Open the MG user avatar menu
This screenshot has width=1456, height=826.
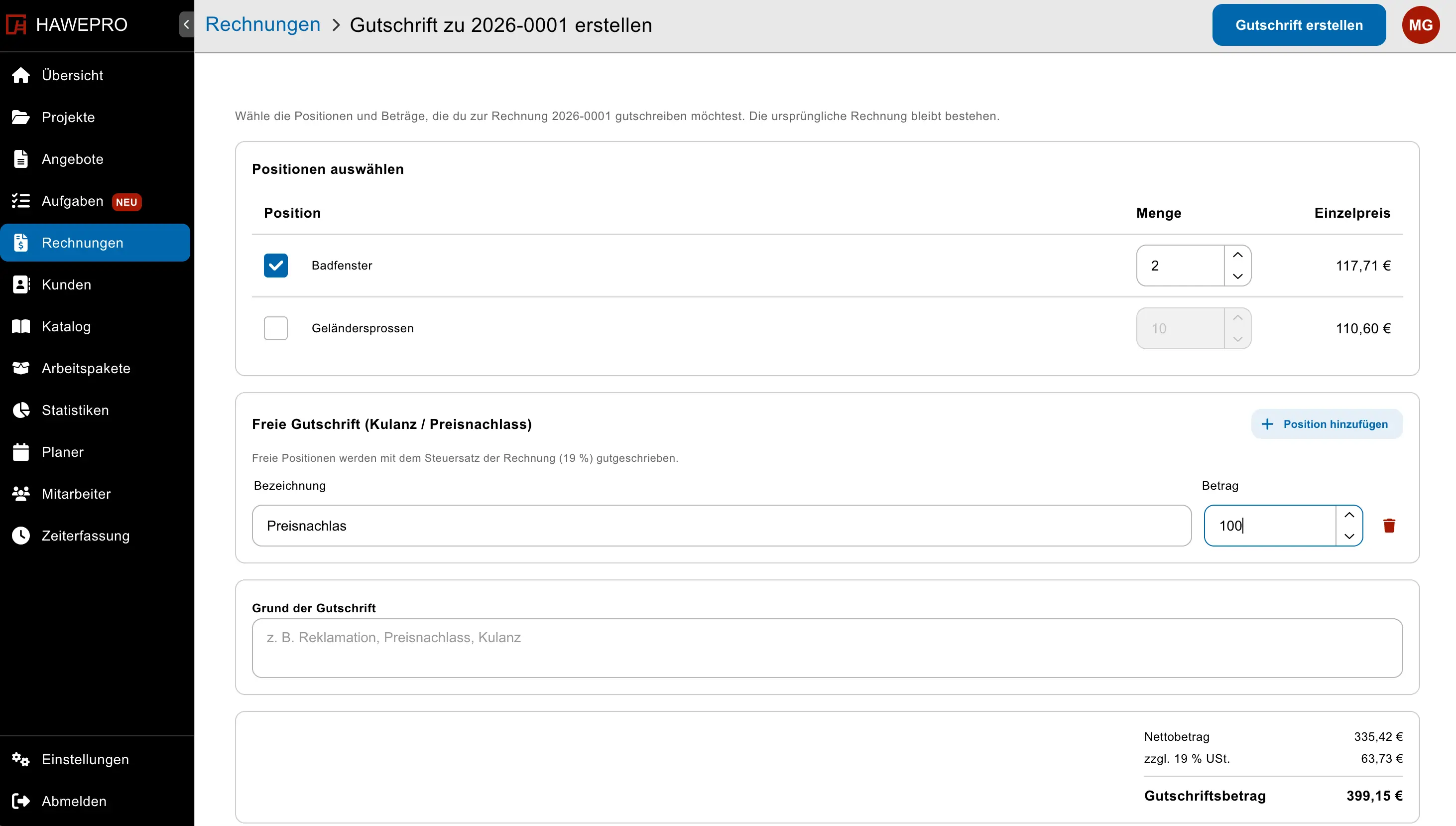click(1420, 25)
